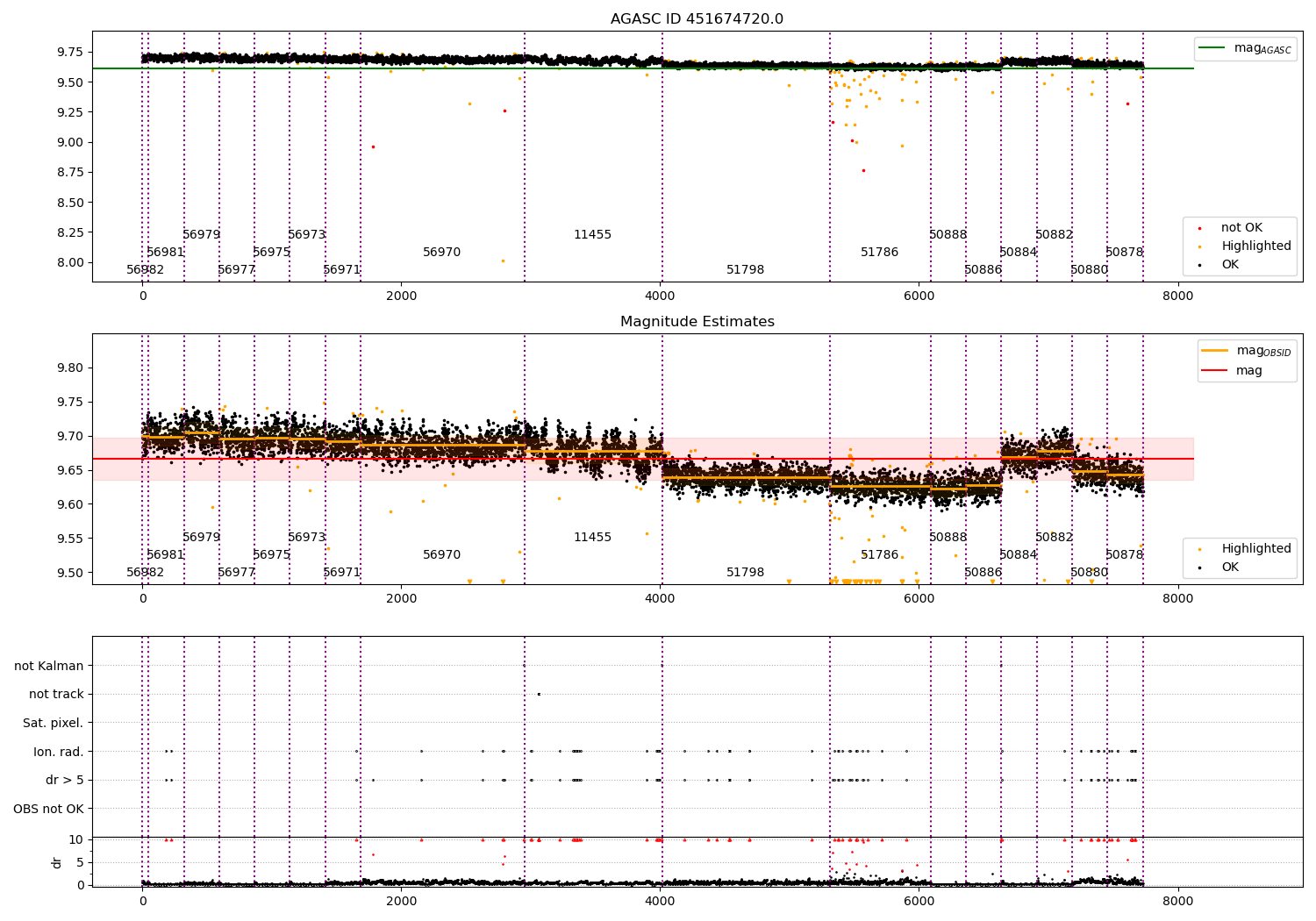
Task: Click the 'not Kalman' axis label
Action: click(49, 667)
